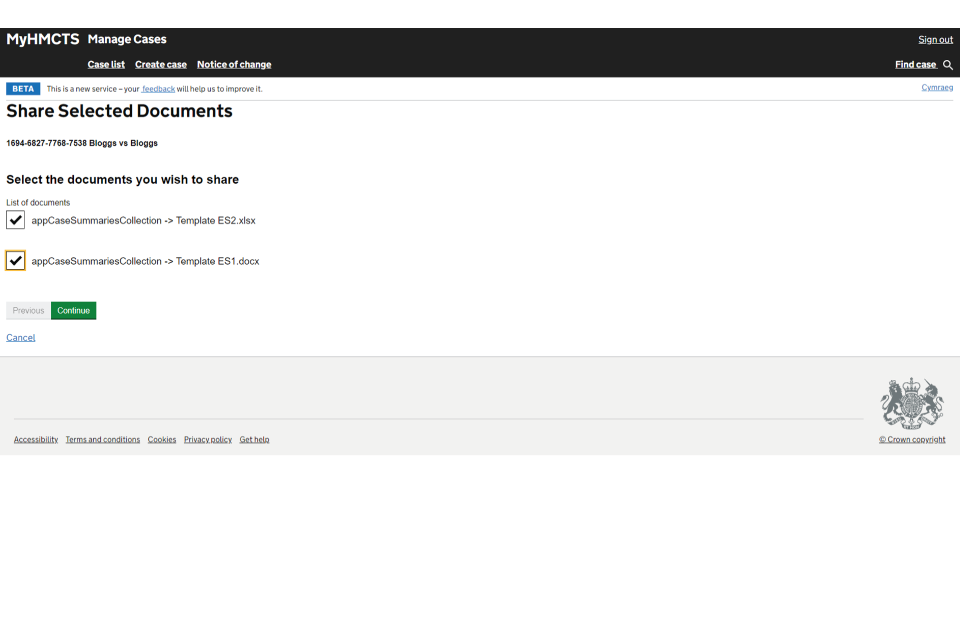The image size is (960, 640).
Task: Open the Find case link
Action: click(915, 65)
